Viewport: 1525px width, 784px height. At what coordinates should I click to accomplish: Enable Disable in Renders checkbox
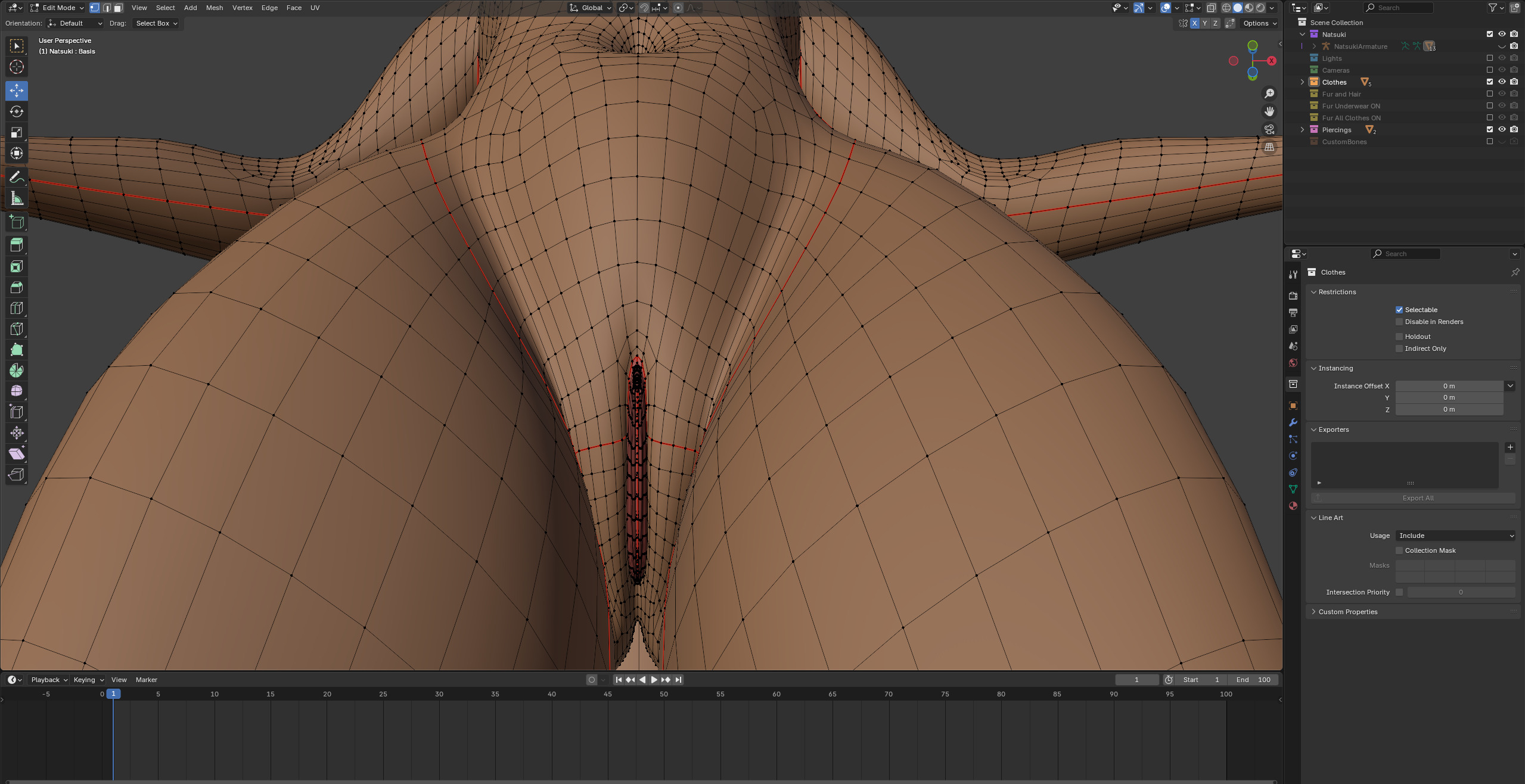1399,322
